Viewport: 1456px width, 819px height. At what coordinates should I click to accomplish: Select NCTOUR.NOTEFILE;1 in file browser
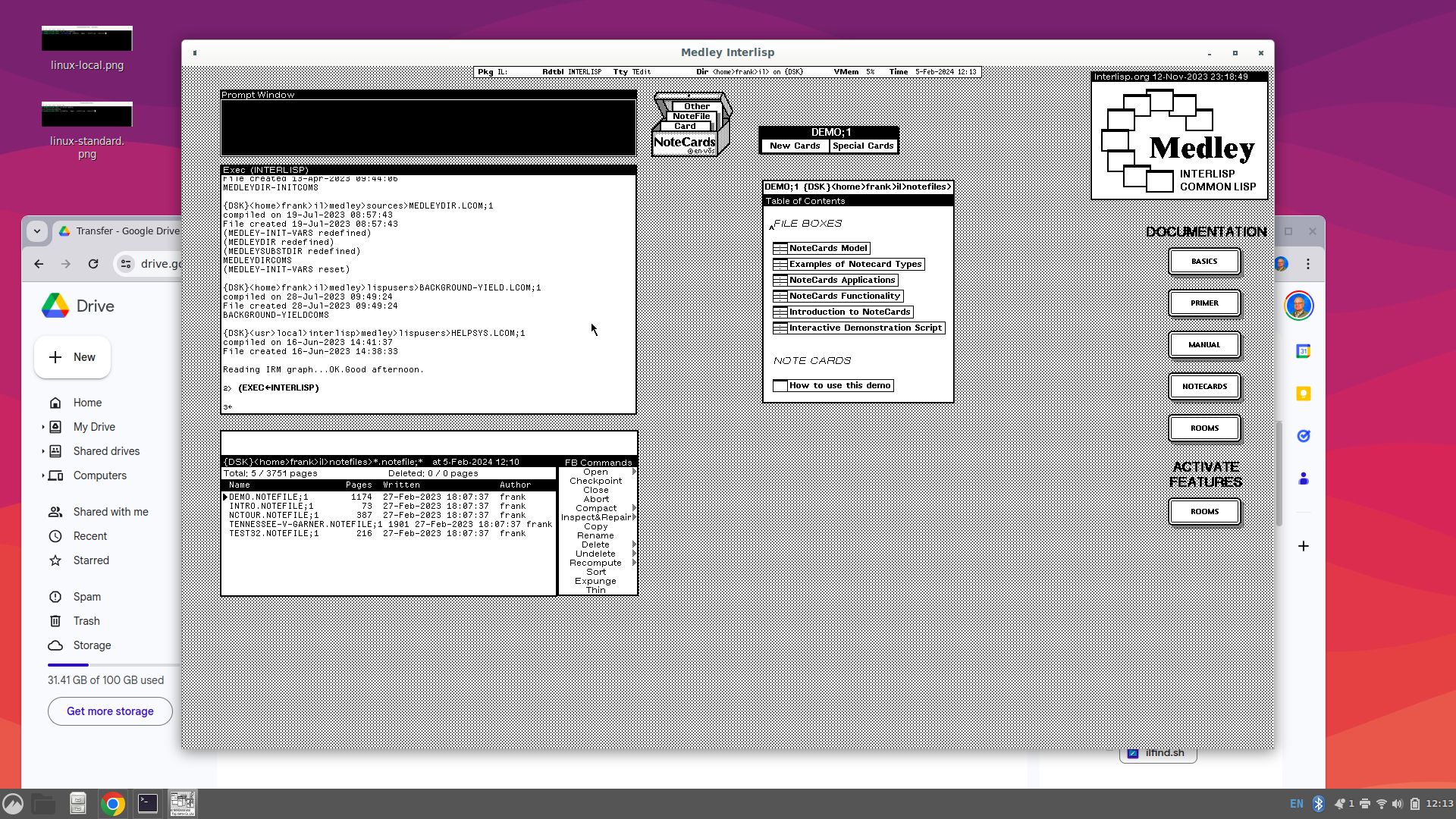[274, 516]
